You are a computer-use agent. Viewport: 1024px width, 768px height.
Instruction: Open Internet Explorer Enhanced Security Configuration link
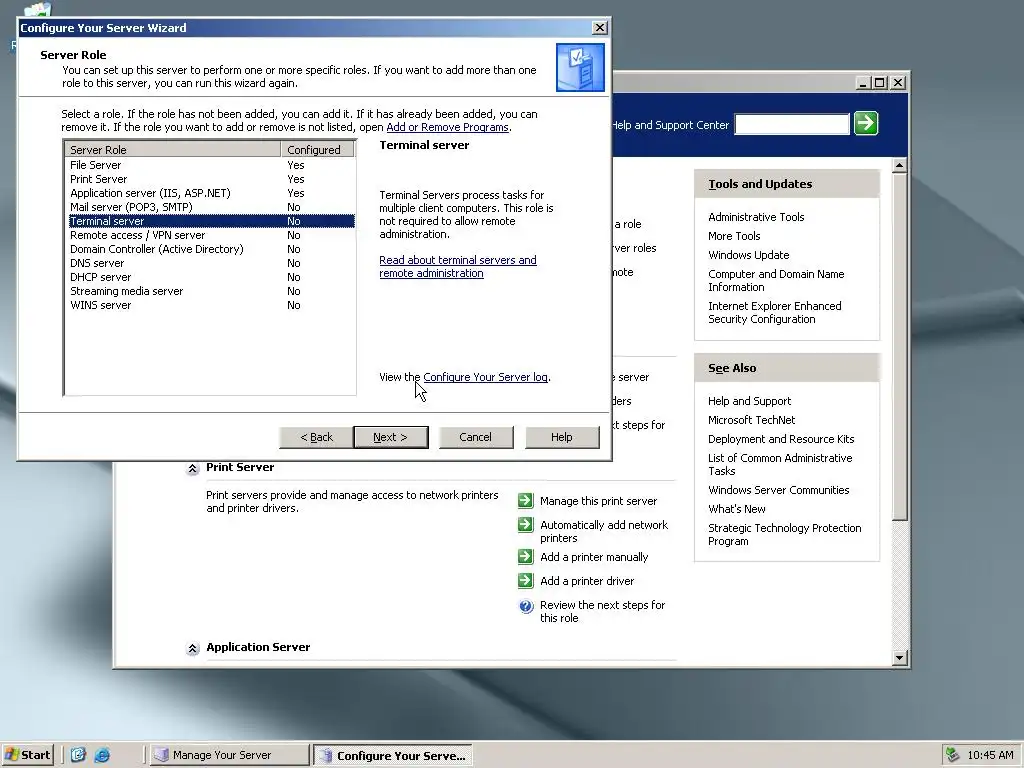775,312
